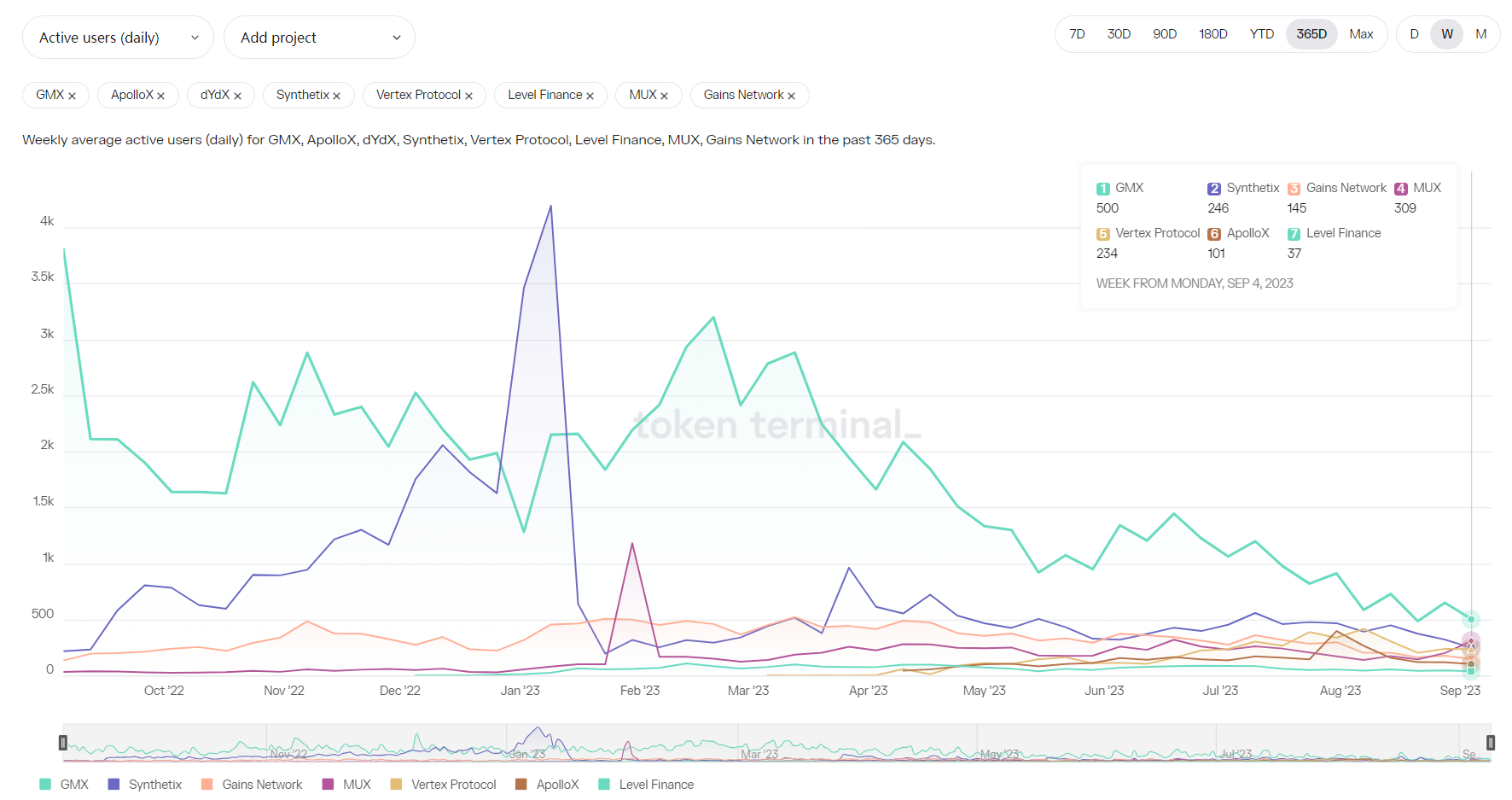Image resolution: width=1512 pixels, height=800 pixels.
Task: Click x icon on Level Finance chip
Action: point(590,96)
